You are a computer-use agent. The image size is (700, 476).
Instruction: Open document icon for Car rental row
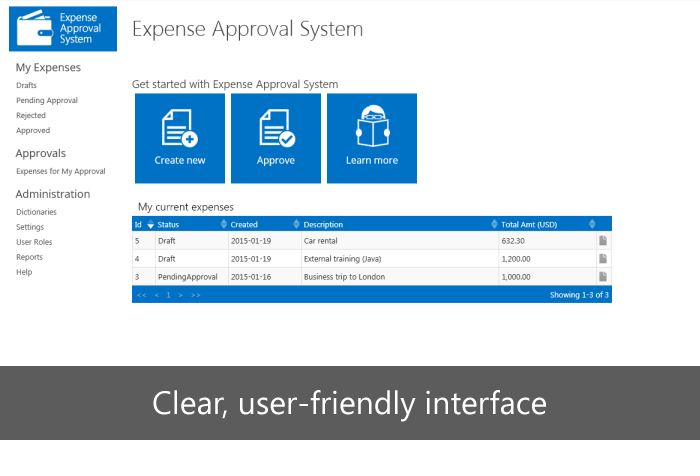coord(603,241)
